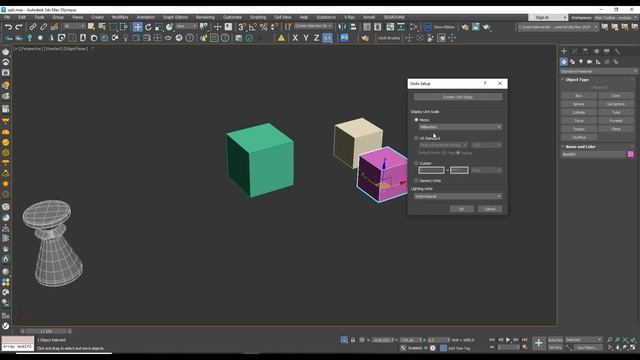640x360 pixels.
Task: Click the Align tool icon
Action: coord(353,27)
